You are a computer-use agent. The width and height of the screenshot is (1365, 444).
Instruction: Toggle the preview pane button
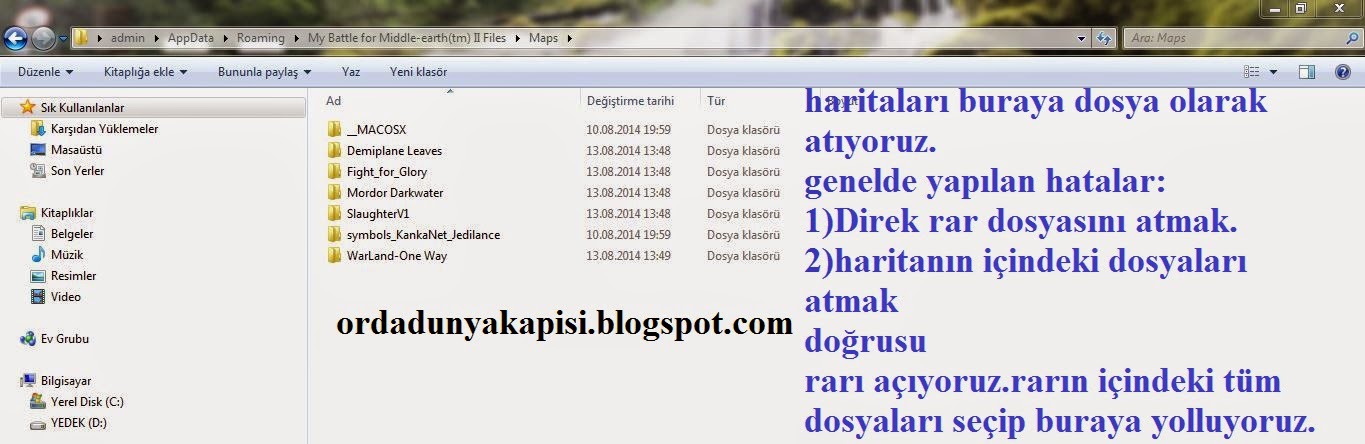point(1307,72)
